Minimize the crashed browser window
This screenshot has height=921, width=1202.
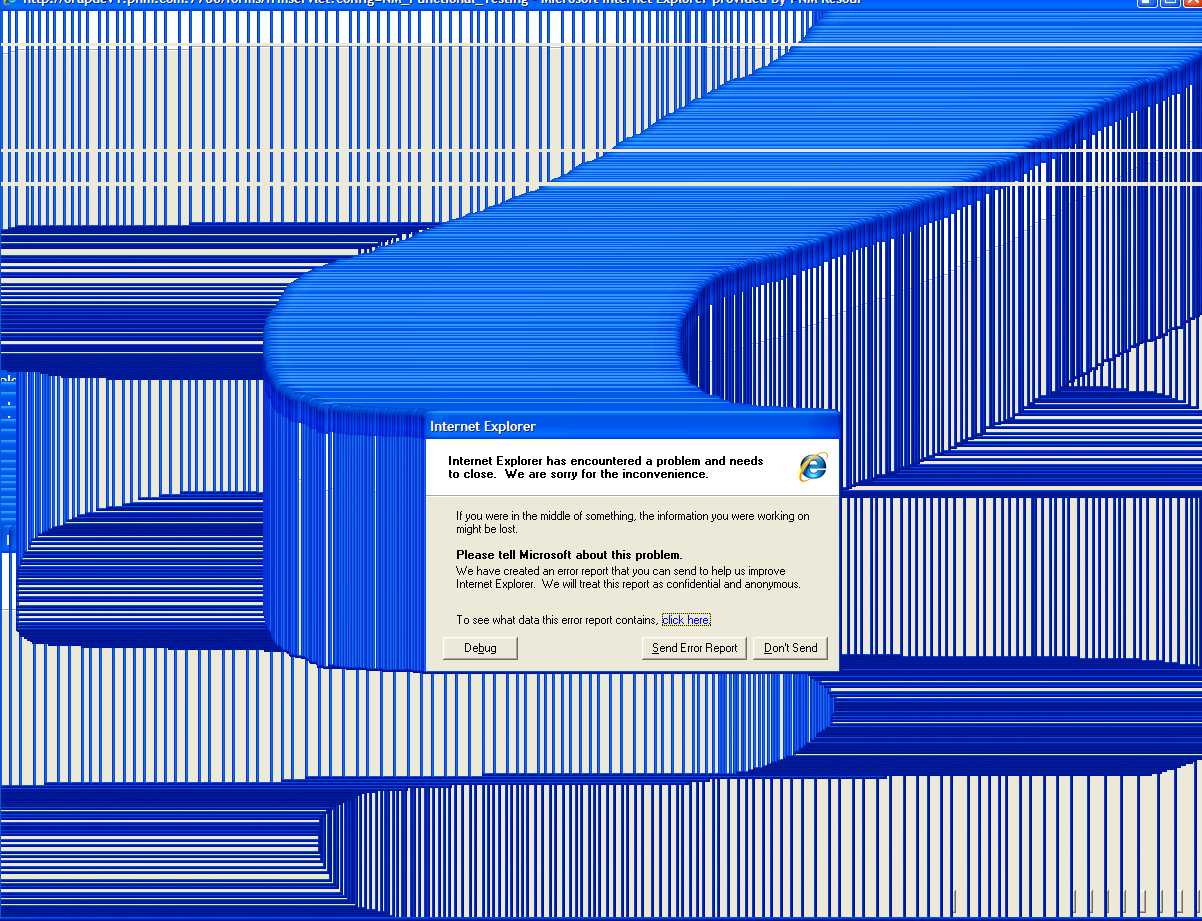click(x=1147, y=2)
